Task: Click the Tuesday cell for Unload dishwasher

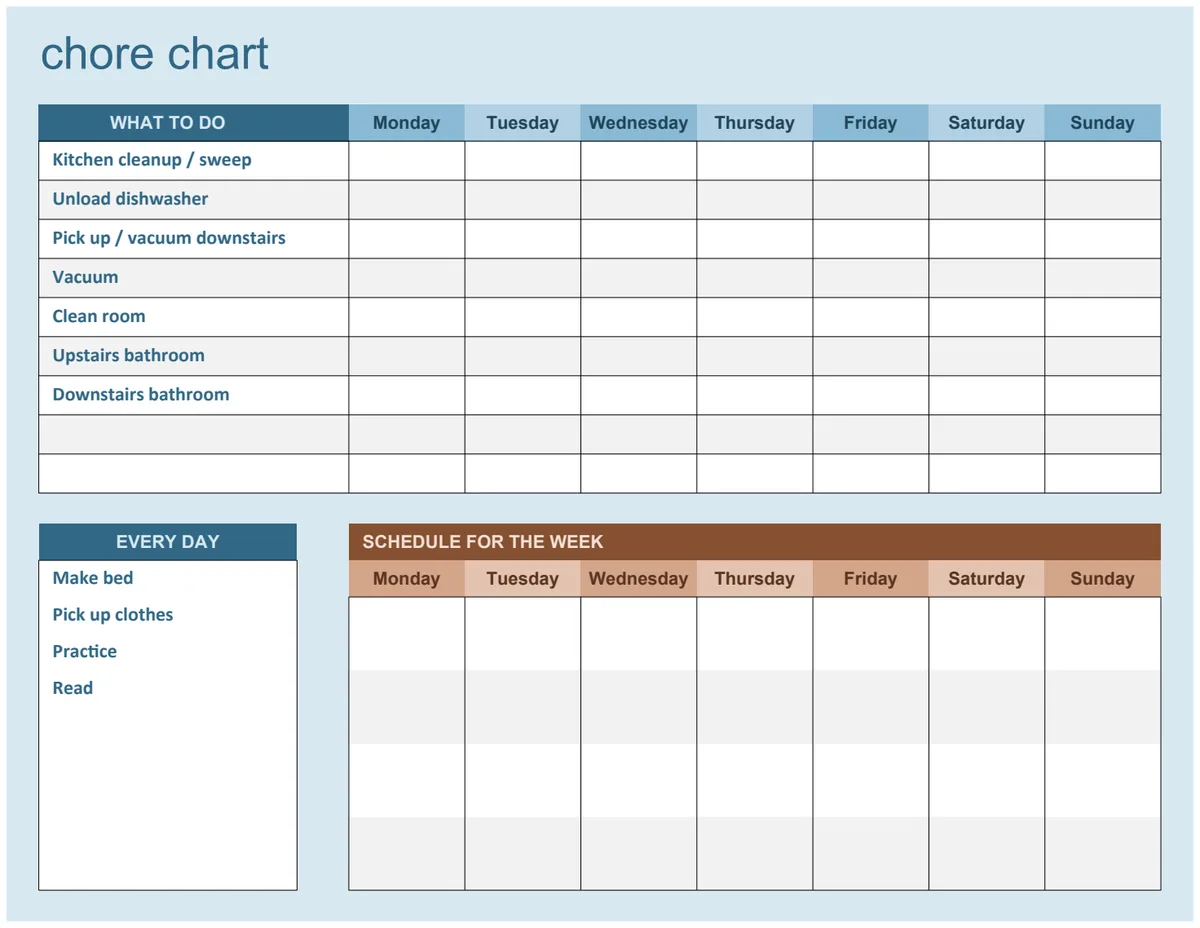Action: click(x=523, y=200)
